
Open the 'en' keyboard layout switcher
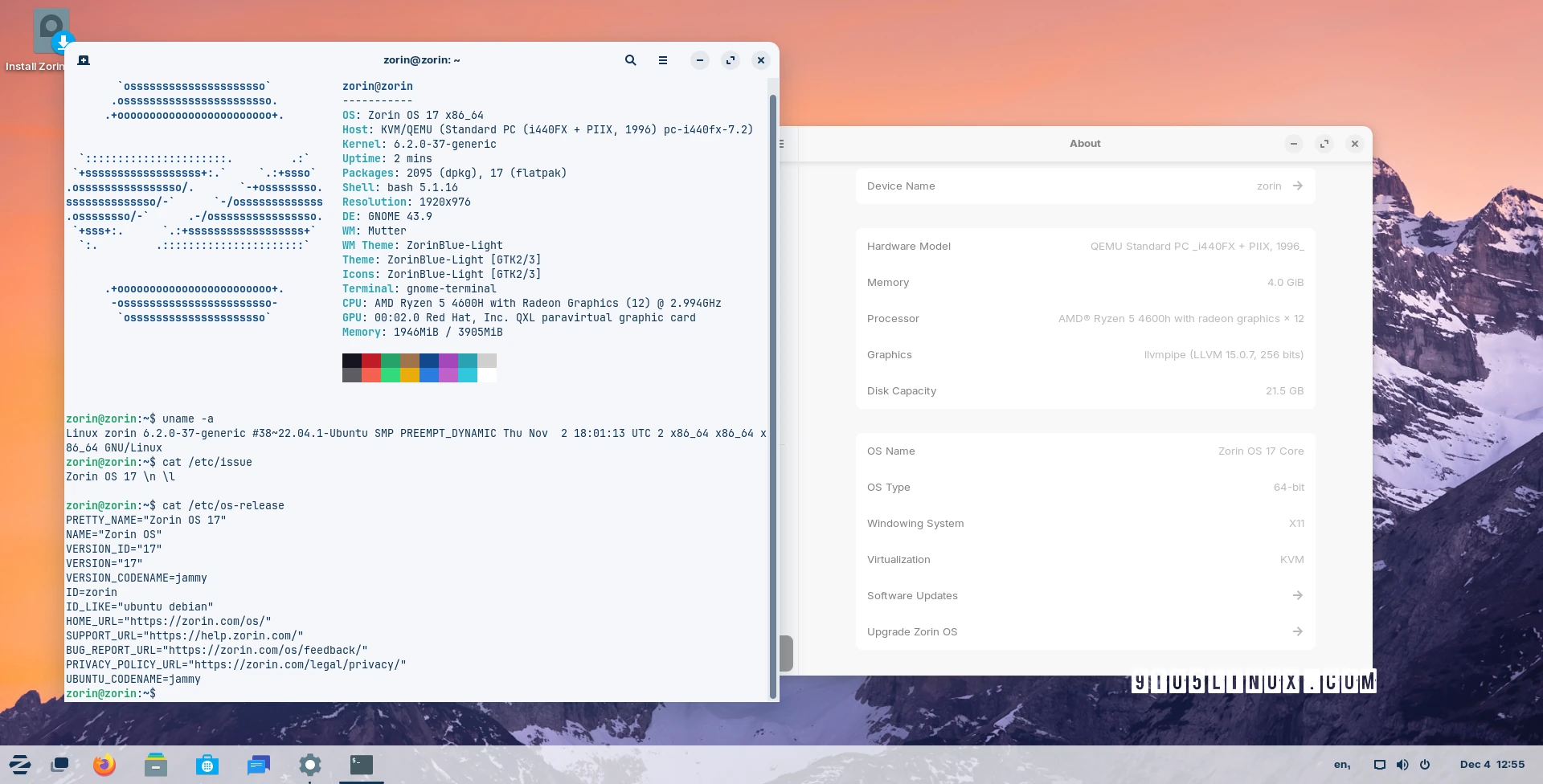tap(1340, 764)
